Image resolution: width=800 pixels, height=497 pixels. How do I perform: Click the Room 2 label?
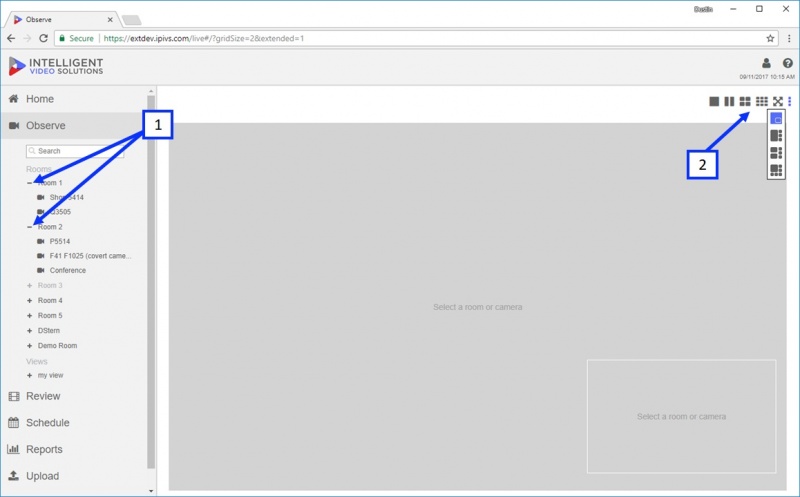point(50,227)
